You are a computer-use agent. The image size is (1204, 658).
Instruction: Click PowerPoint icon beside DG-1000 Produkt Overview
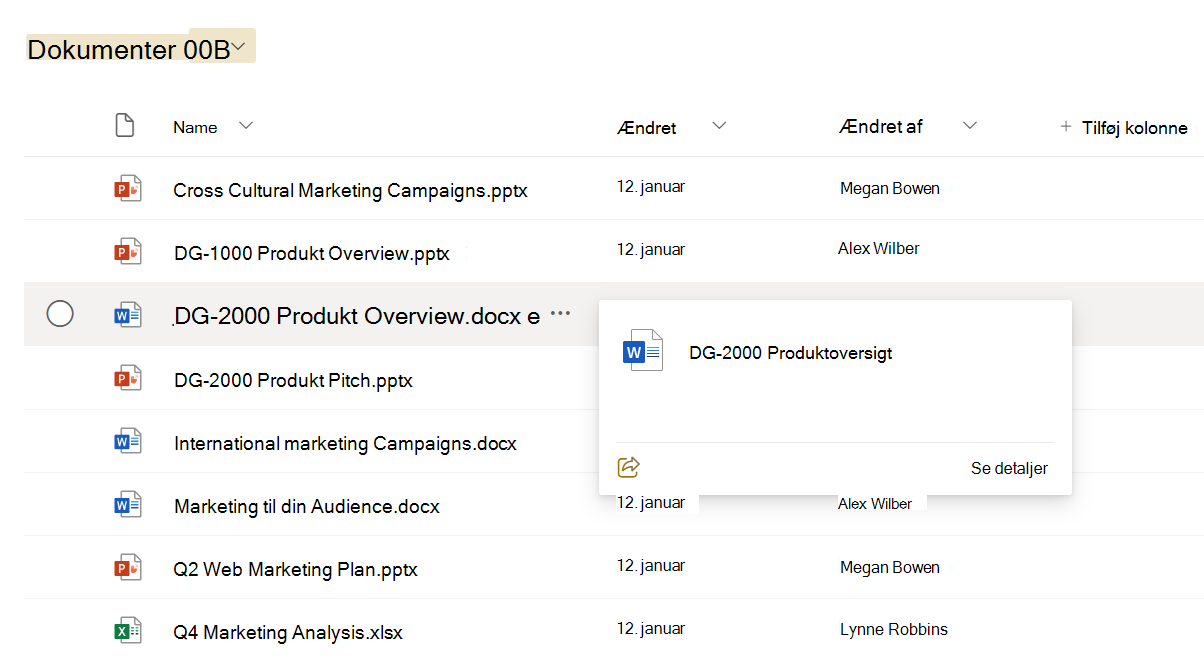click(x=128, y=252)
